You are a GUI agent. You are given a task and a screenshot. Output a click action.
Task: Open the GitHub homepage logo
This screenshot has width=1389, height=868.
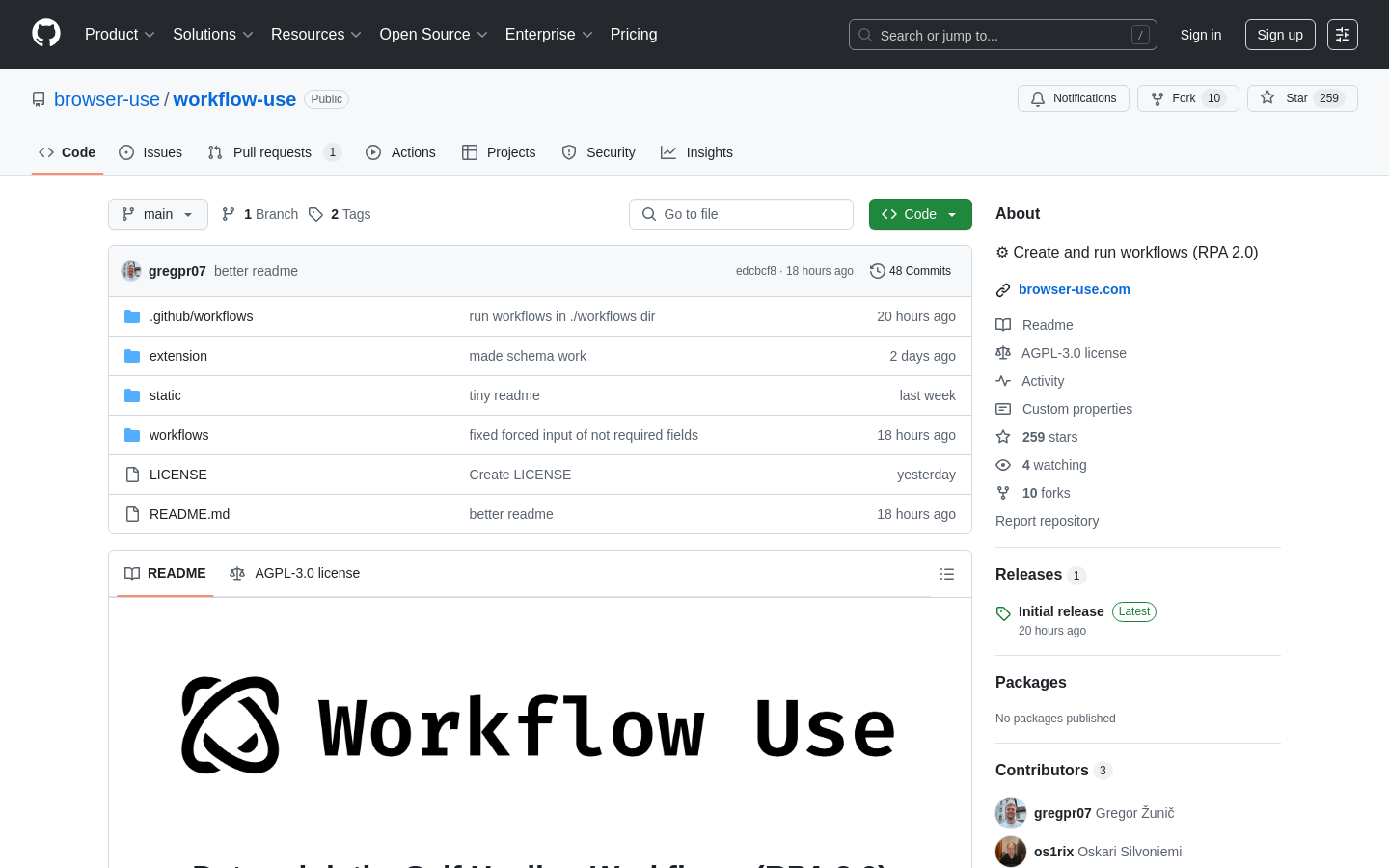[x=46, y=34]
